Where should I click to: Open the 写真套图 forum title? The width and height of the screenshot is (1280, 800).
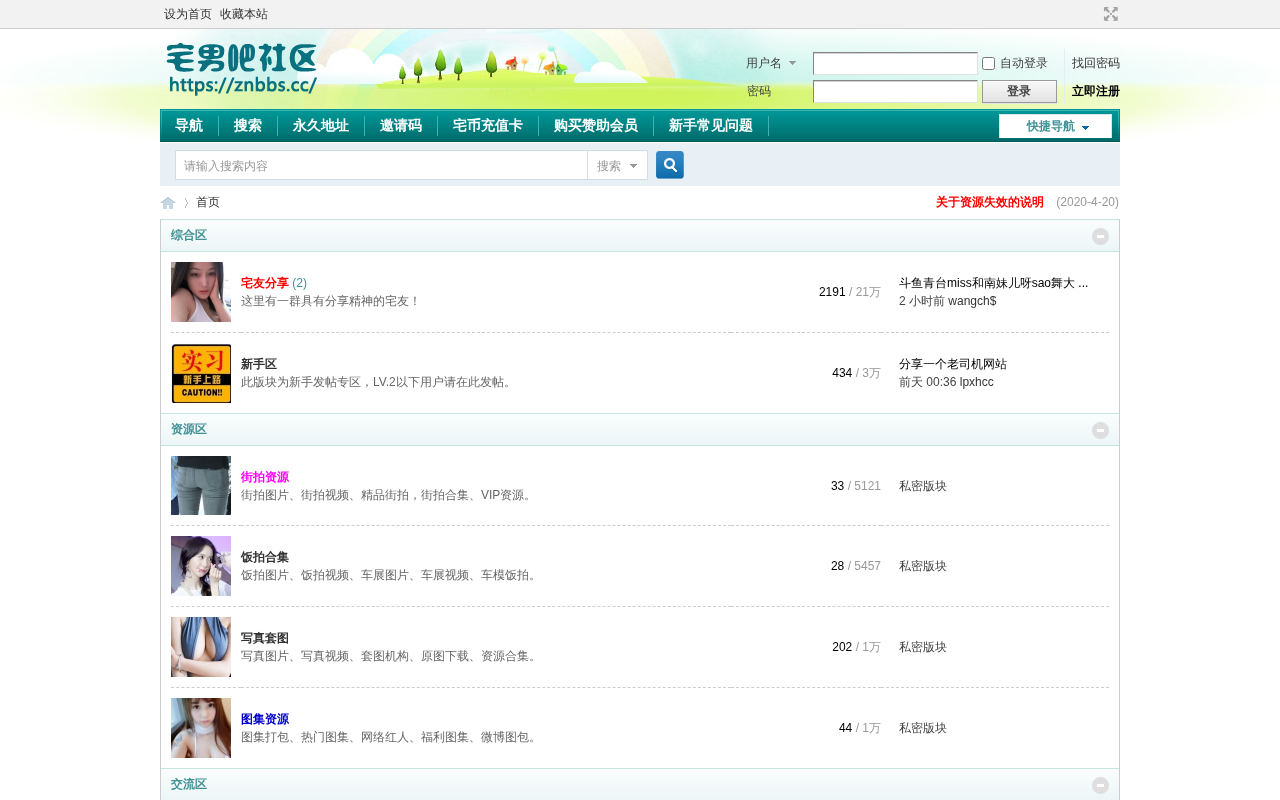265,638
